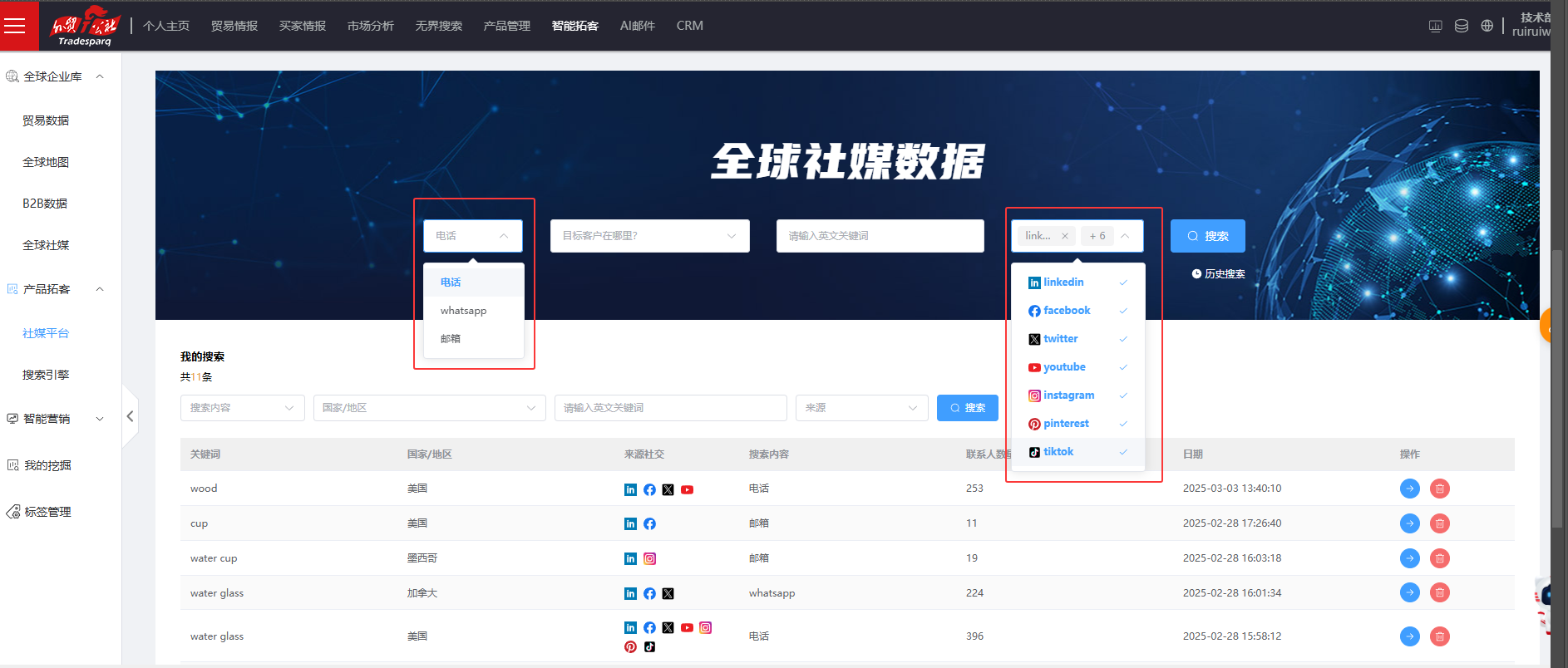
Task: Expand the 来源 source filter dropdown
Action: [861, 408]
